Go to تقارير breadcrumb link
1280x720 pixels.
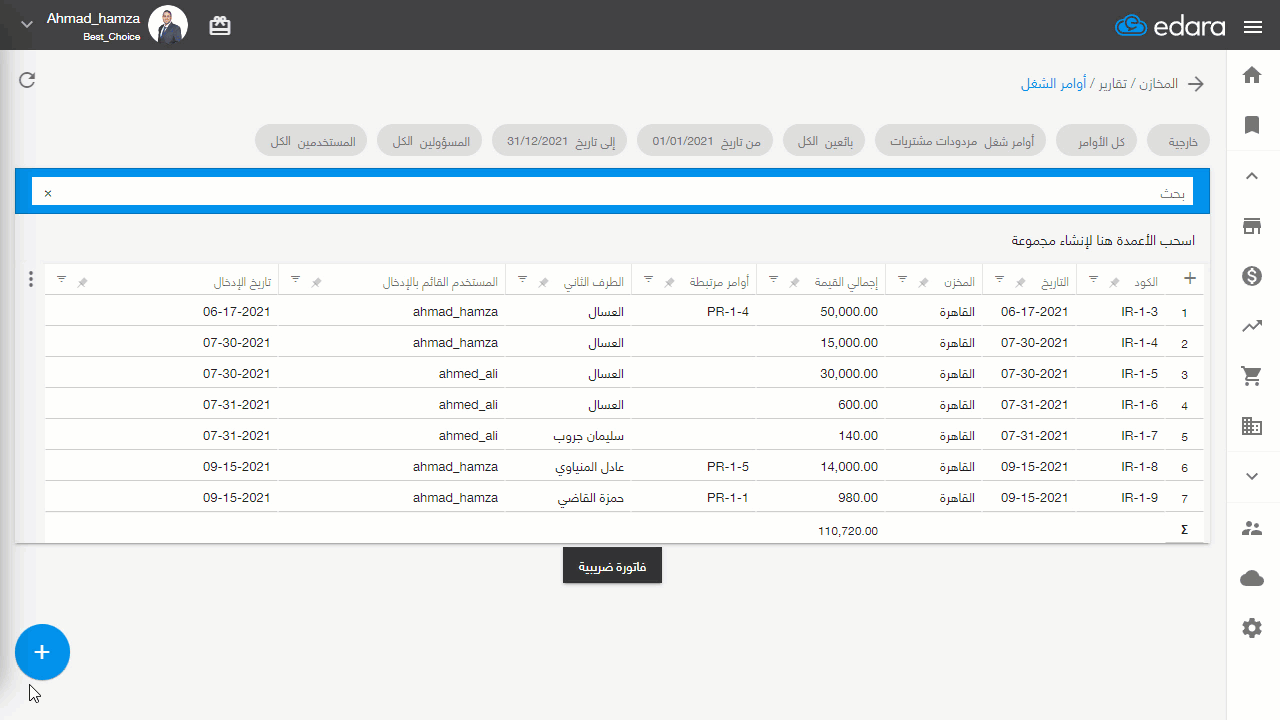pyautogui.click(x=1111, y=84)
